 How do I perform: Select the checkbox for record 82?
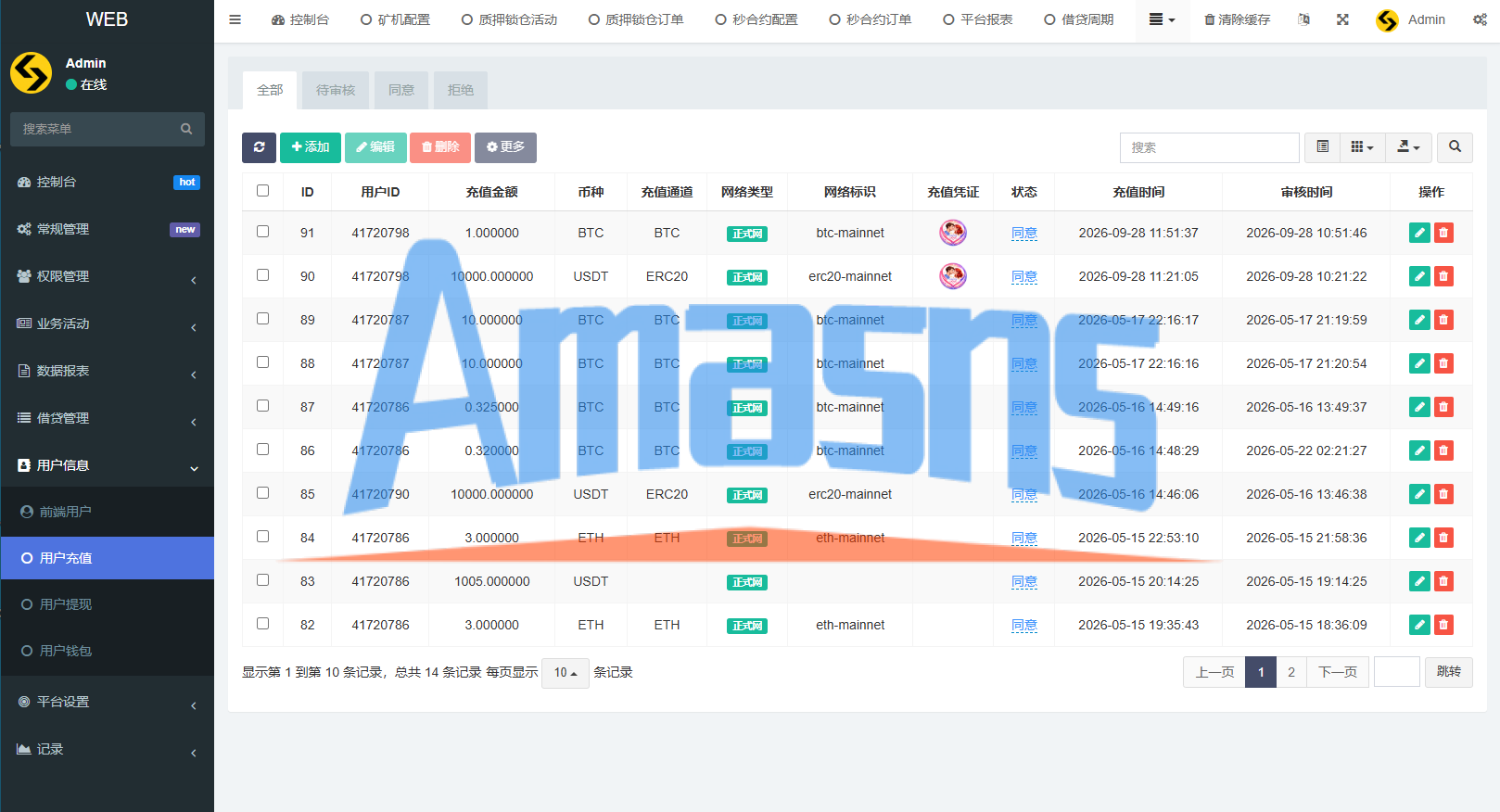(x=263, y=624)
